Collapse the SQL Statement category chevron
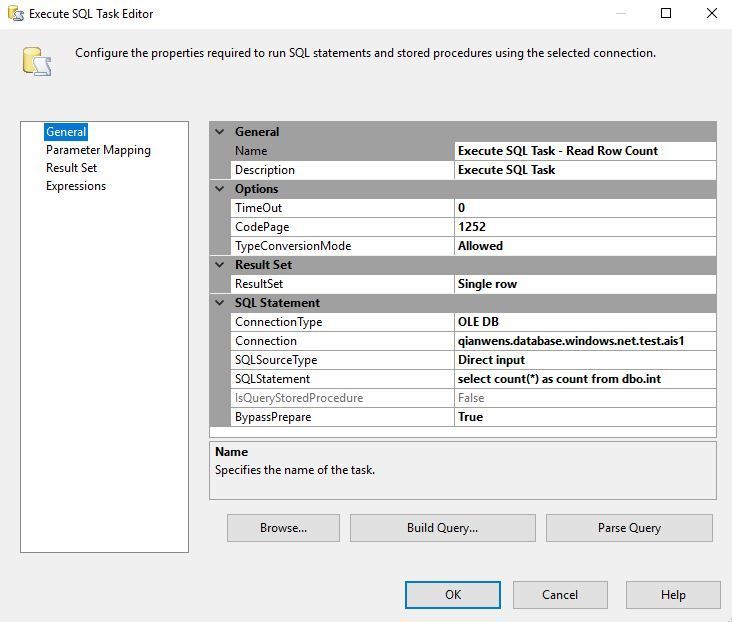Screen dimensions: 732x622 219,303
